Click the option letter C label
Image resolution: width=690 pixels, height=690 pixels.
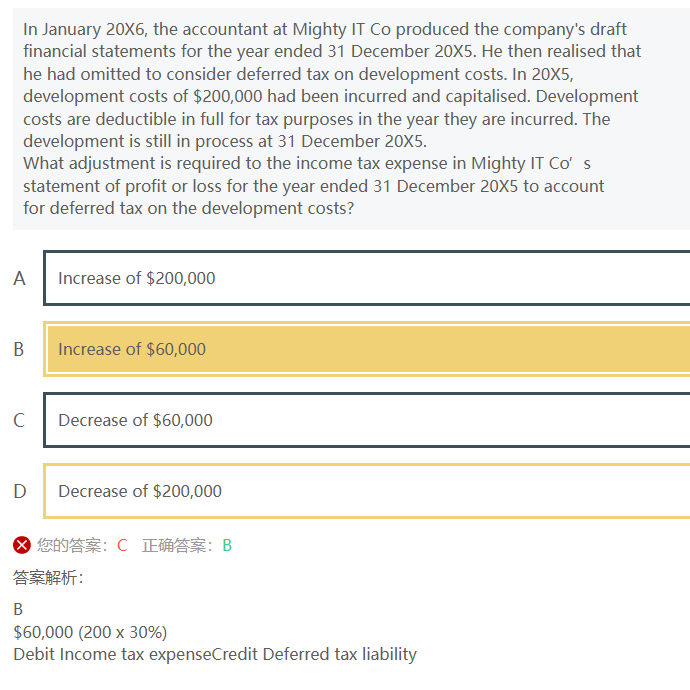19,420
